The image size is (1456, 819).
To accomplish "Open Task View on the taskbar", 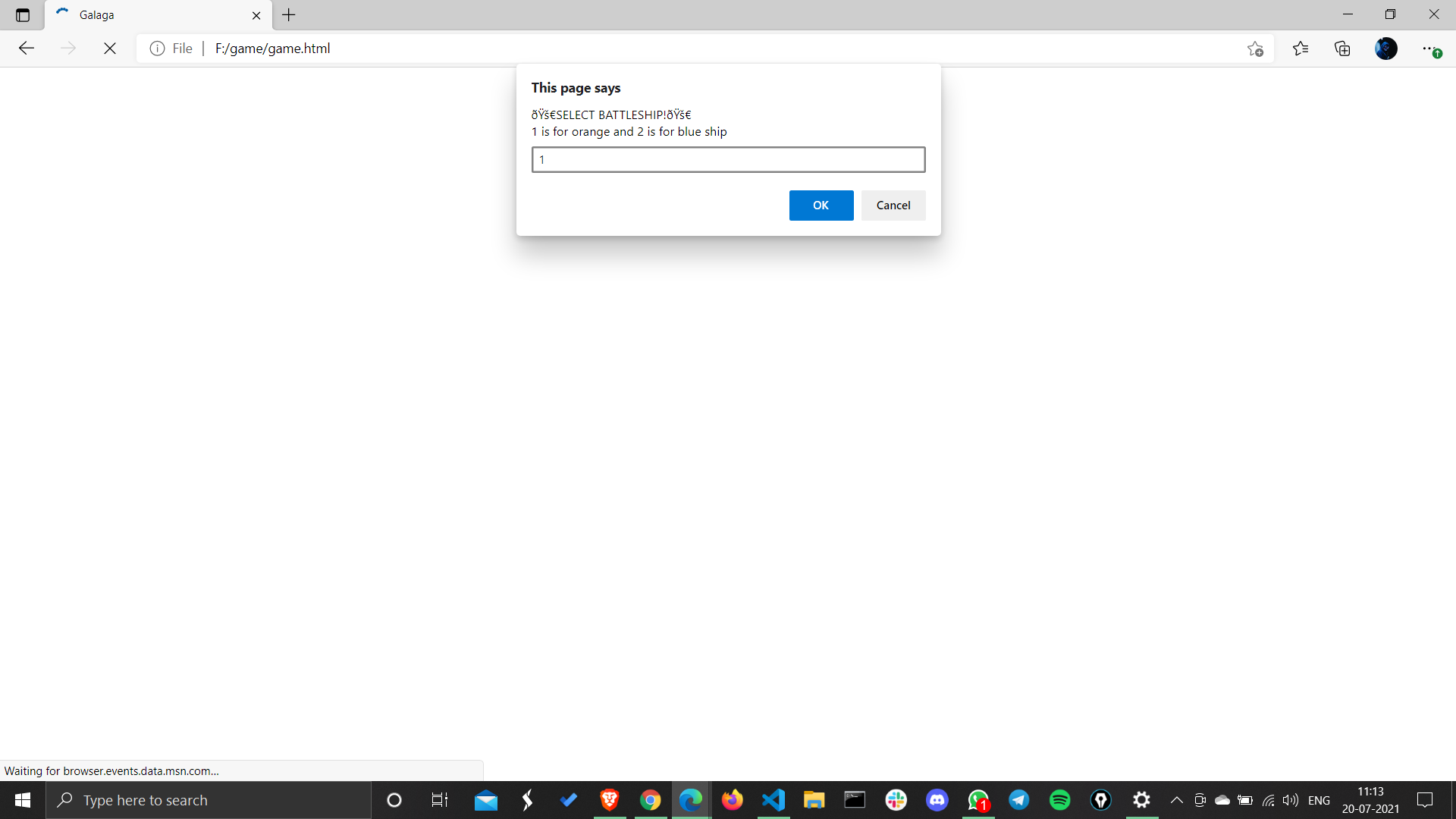I will [x=440, y=800].
